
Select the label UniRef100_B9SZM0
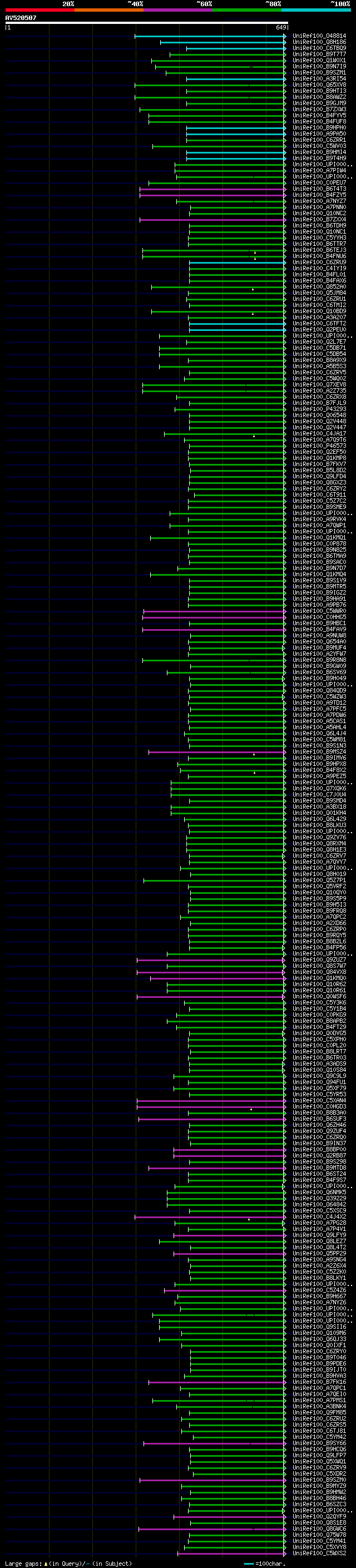(319, 1480)
